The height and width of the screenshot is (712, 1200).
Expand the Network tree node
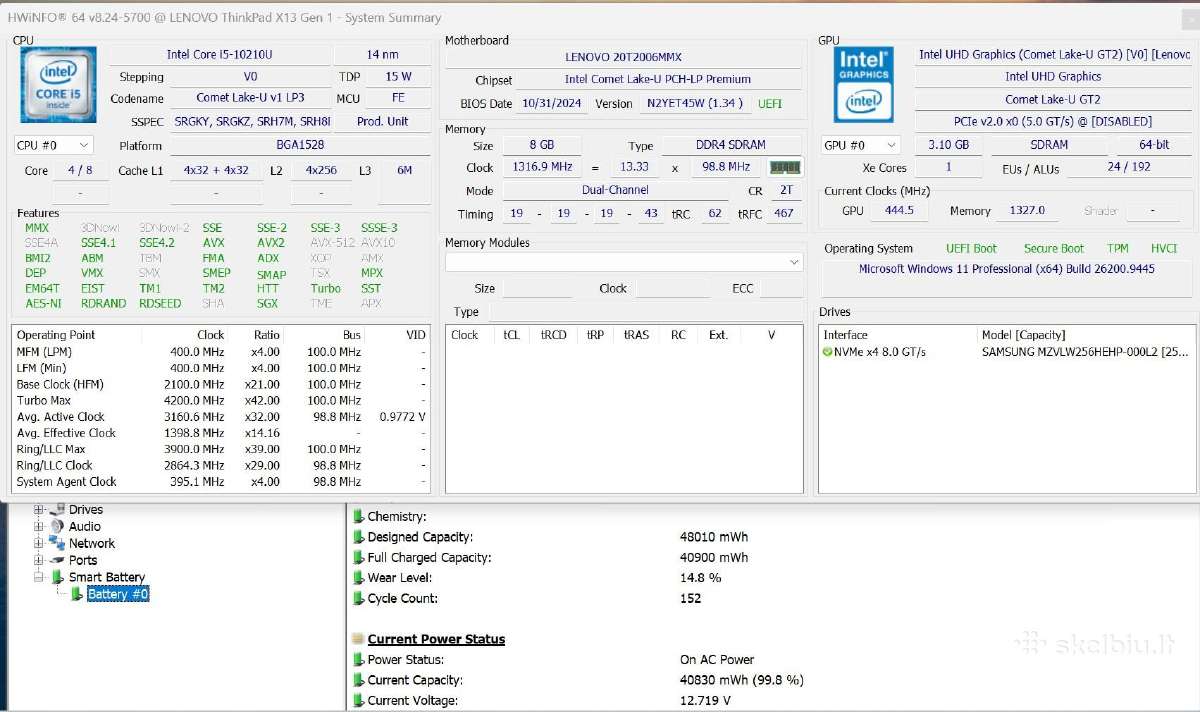(x=39, y=544)
